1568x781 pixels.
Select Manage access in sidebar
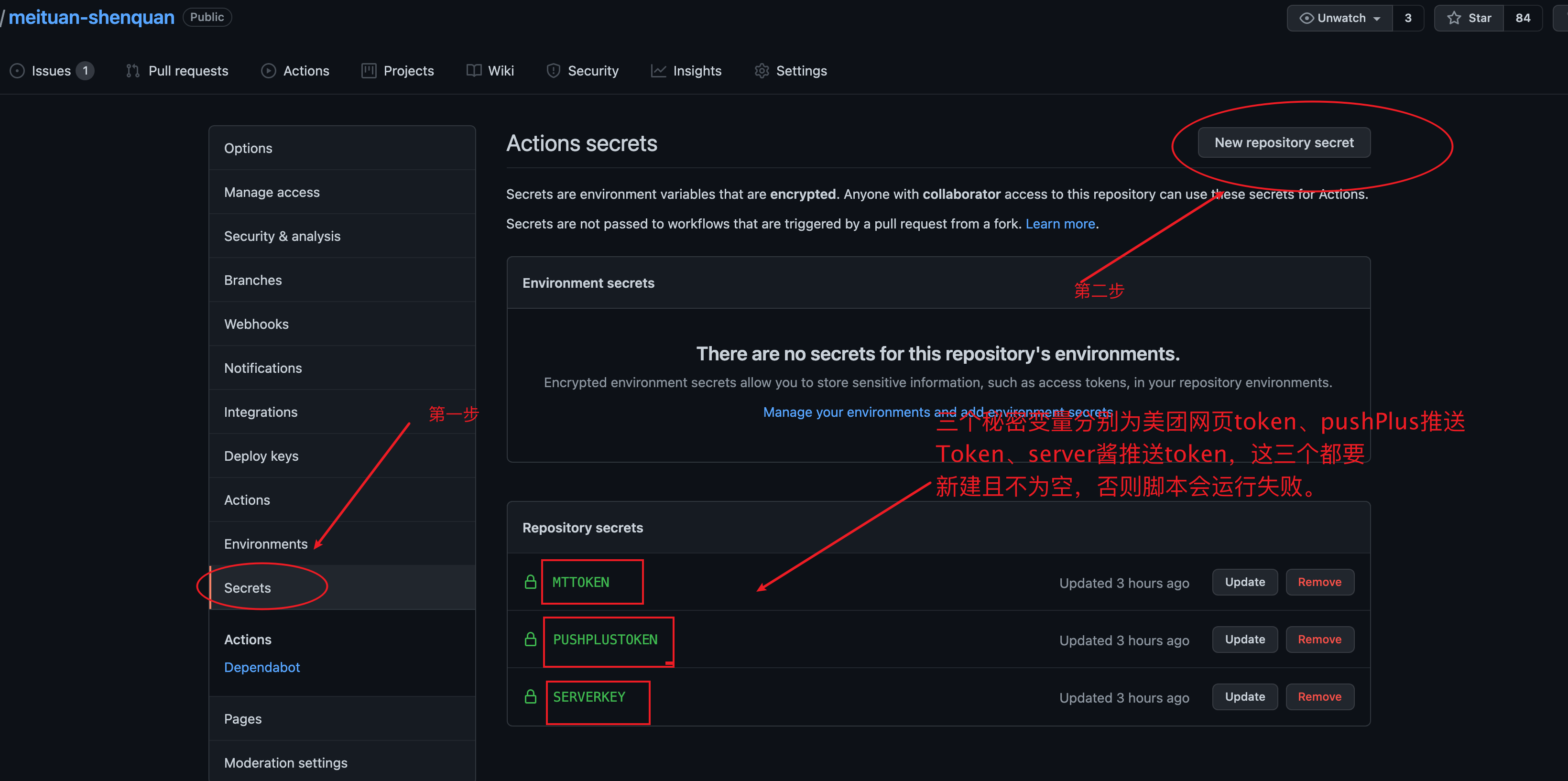pos(342,192)
